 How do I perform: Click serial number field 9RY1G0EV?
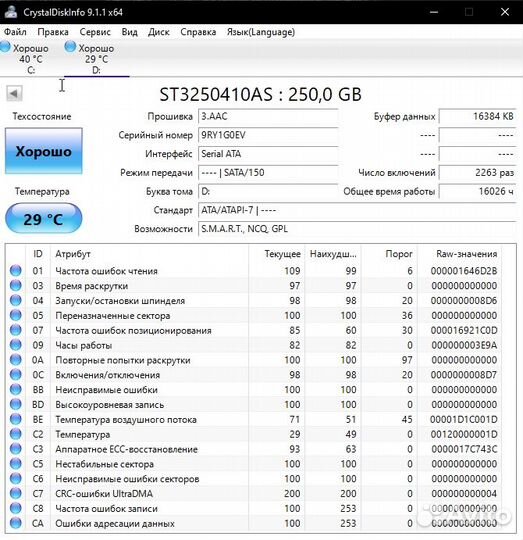[x=268, y=135]
